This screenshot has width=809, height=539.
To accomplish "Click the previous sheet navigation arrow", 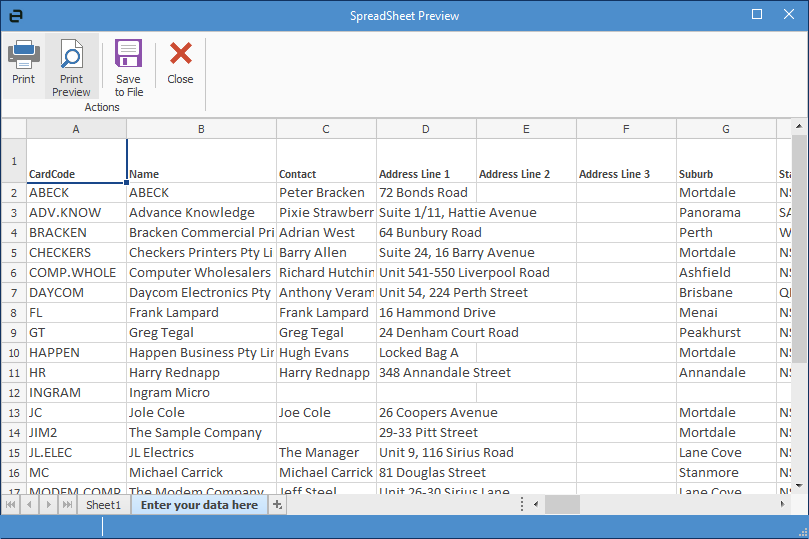I will pyautogui.click(x=29, y=505).
